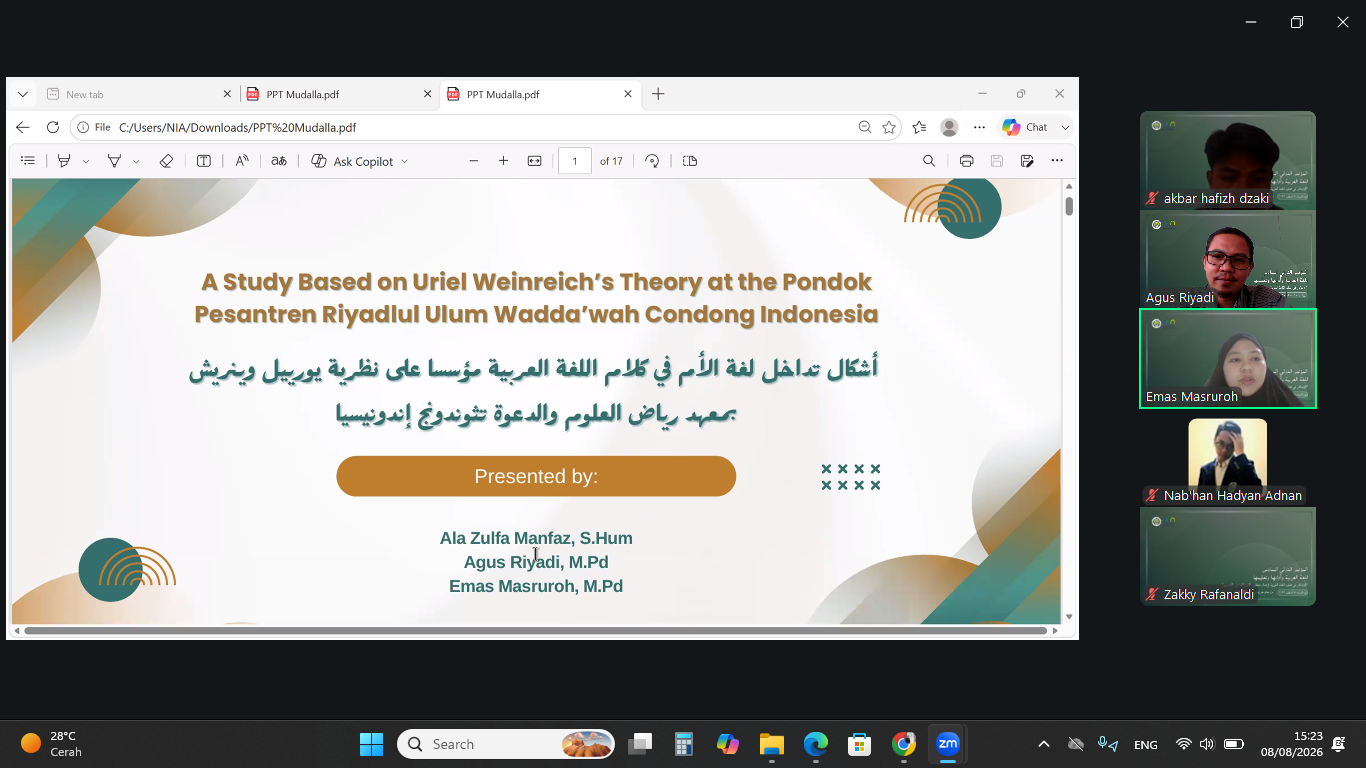Open more PDF toolbar options
The height and width of the screenshot is (768, 1366).
coord(1057,161)
